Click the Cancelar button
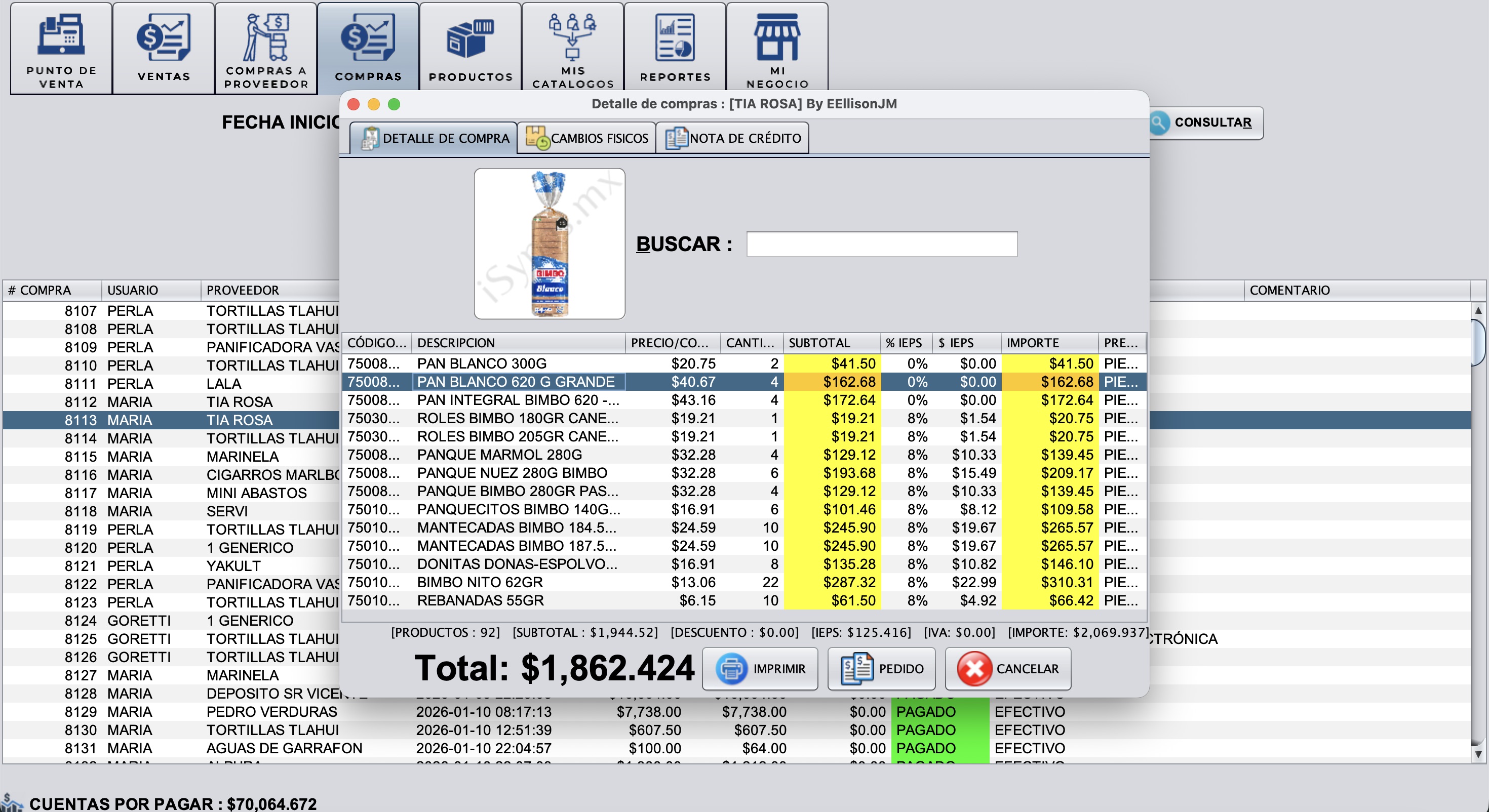Image resolution: width=1489 pixels, height=812 pixels. [x=1008, y=669]
